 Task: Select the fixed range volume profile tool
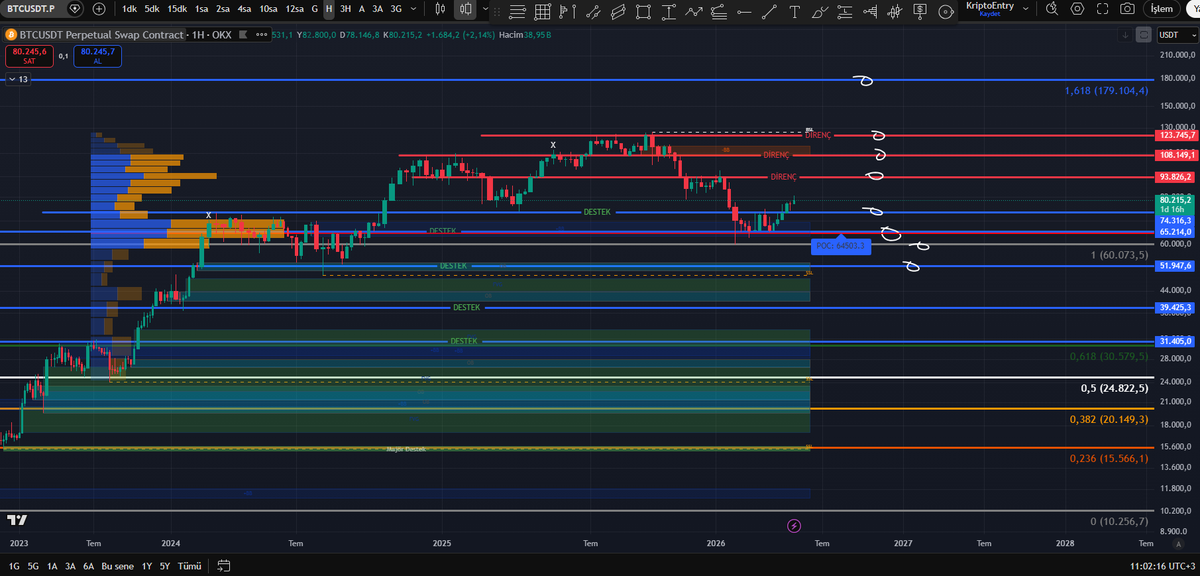click(x=869, y=11)
